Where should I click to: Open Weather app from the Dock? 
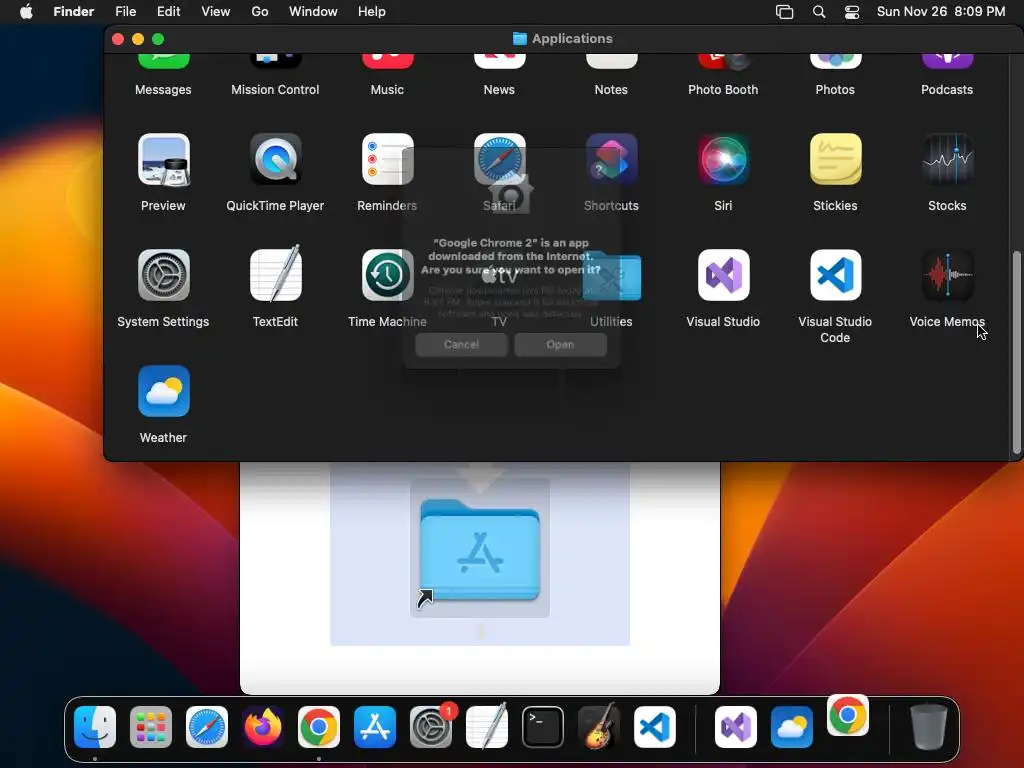point(792,727)
